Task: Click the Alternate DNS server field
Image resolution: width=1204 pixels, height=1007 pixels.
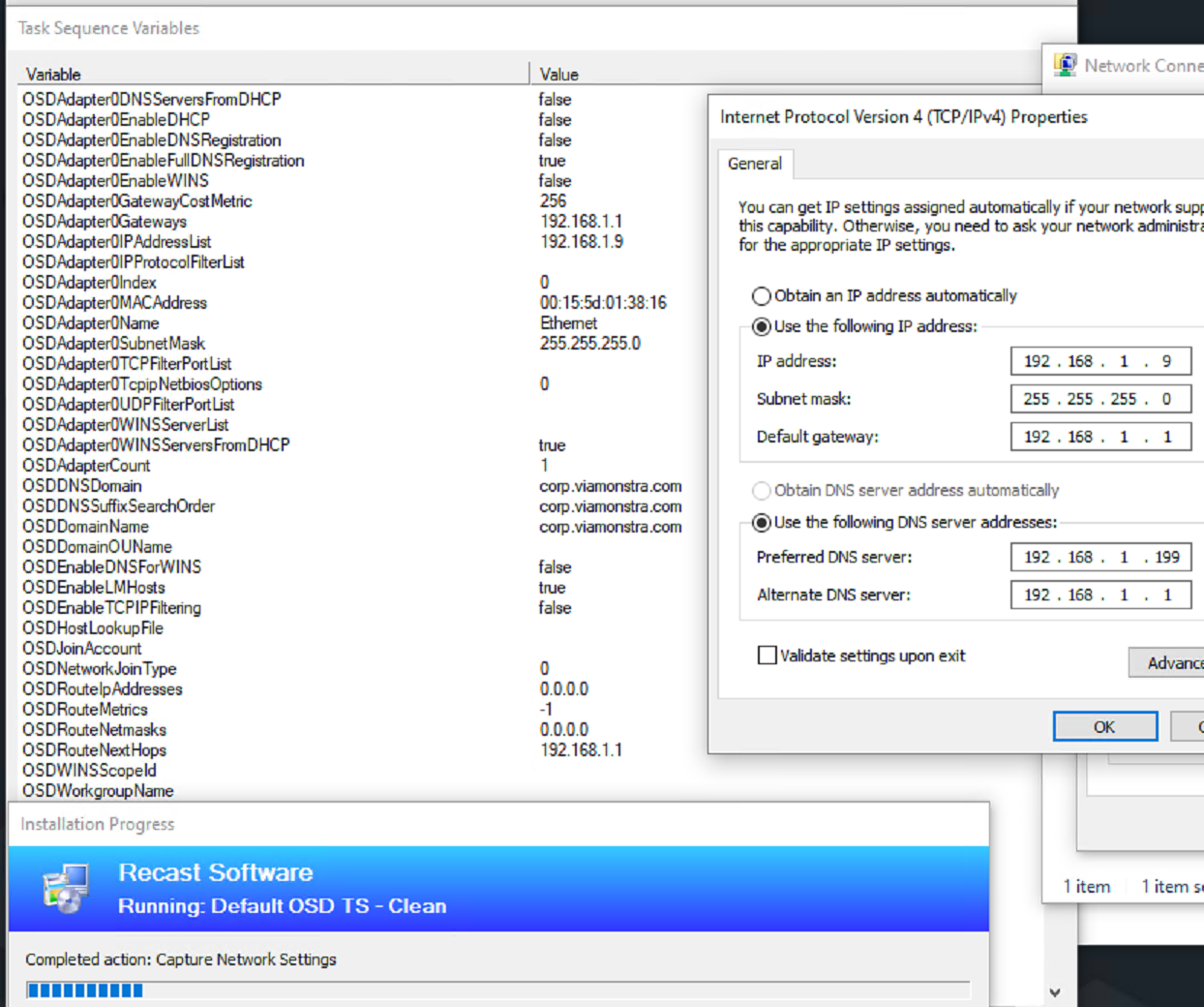Action: (x=1099, y=595)
